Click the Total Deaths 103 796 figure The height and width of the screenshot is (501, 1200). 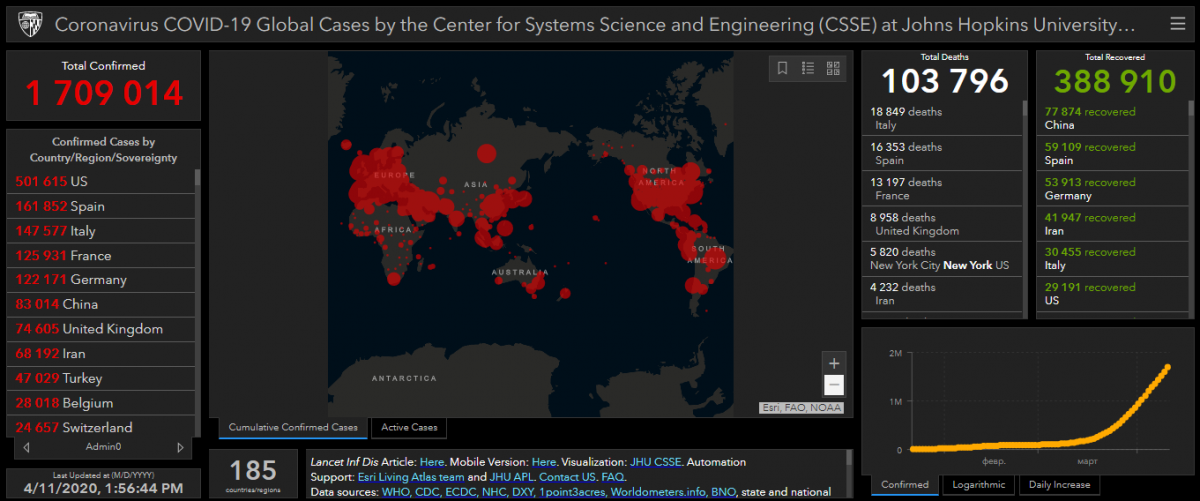click(x=945, y=80)
